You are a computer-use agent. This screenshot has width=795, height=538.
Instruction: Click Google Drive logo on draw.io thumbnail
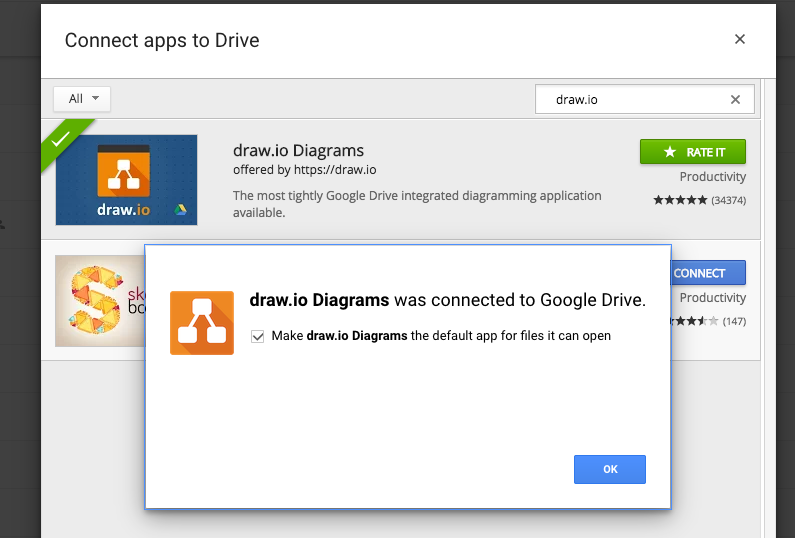point(181,210)
